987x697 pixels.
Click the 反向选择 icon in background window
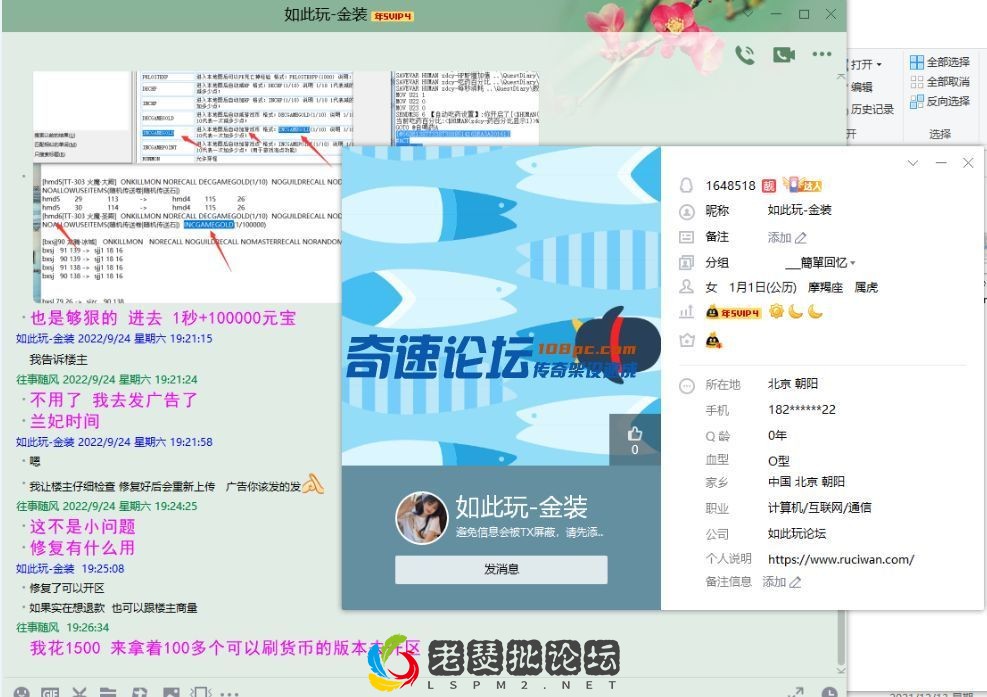pyautogui.click(x=916, y=101)
